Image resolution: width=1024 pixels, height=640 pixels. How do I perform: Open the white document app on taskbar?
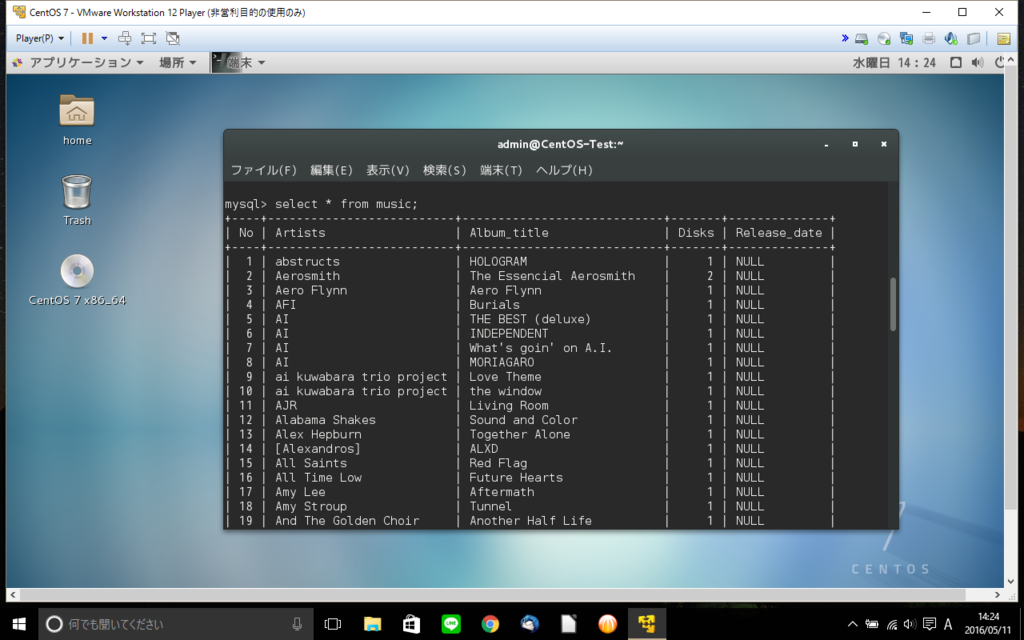click(x=568, y=624)
